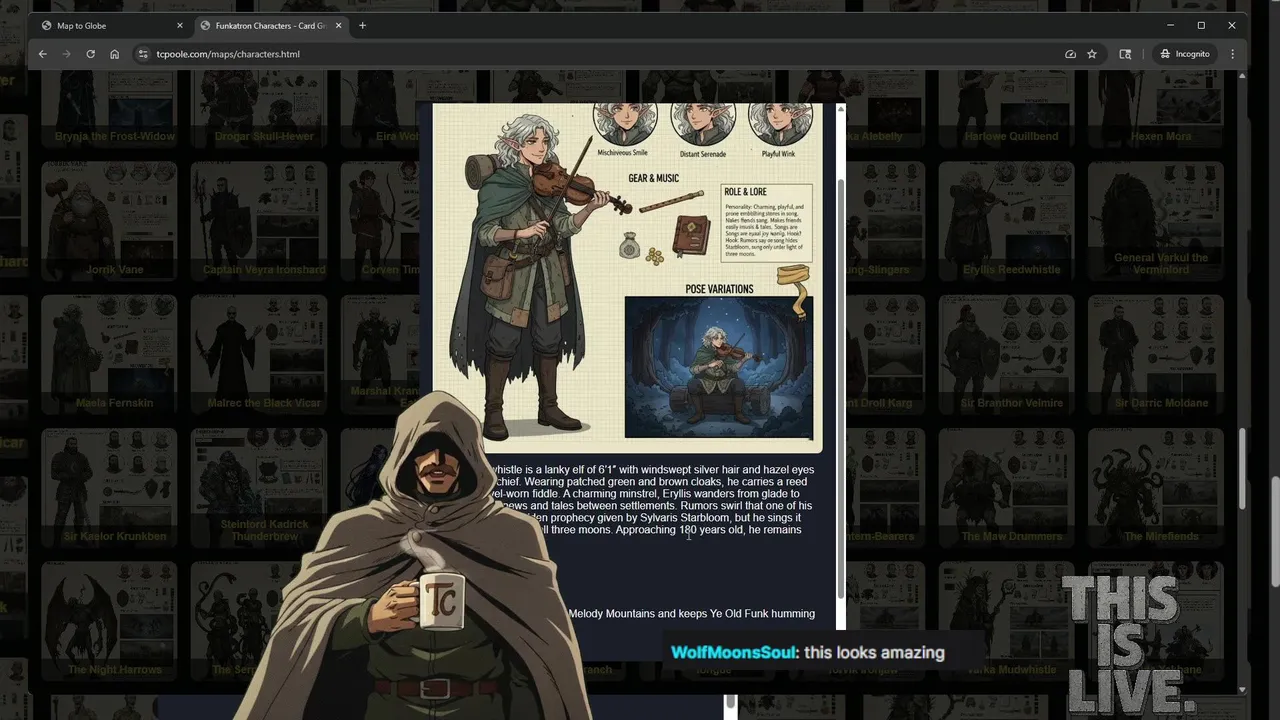Open the Maela Fernskin card

110,354
